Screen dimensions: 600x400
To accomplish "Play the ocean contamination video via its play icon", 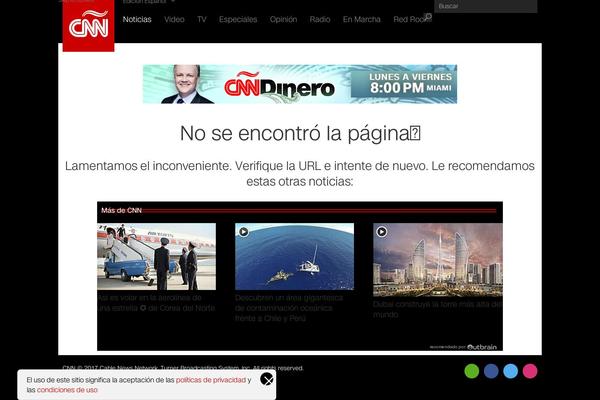I will point(243,232).
